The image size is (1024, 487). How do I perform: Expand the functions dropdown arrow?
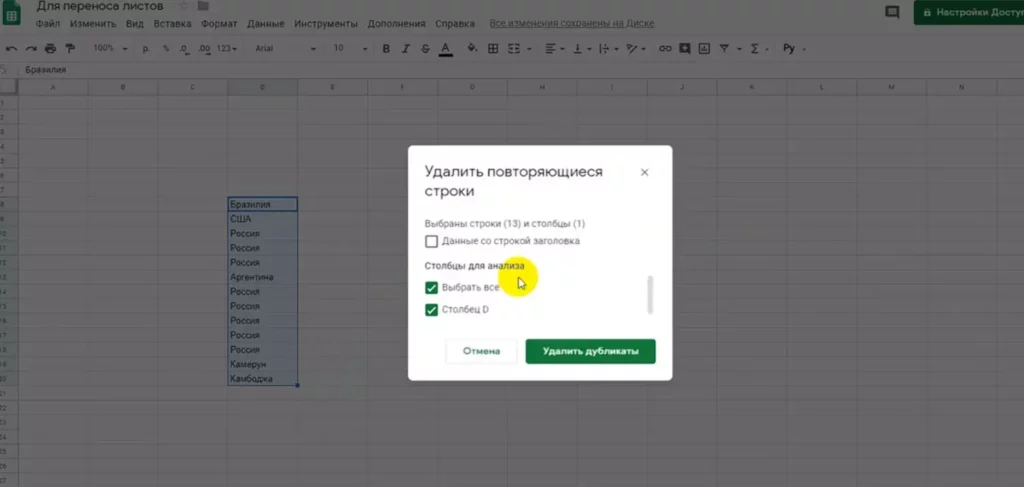click(x=766, y=49)
